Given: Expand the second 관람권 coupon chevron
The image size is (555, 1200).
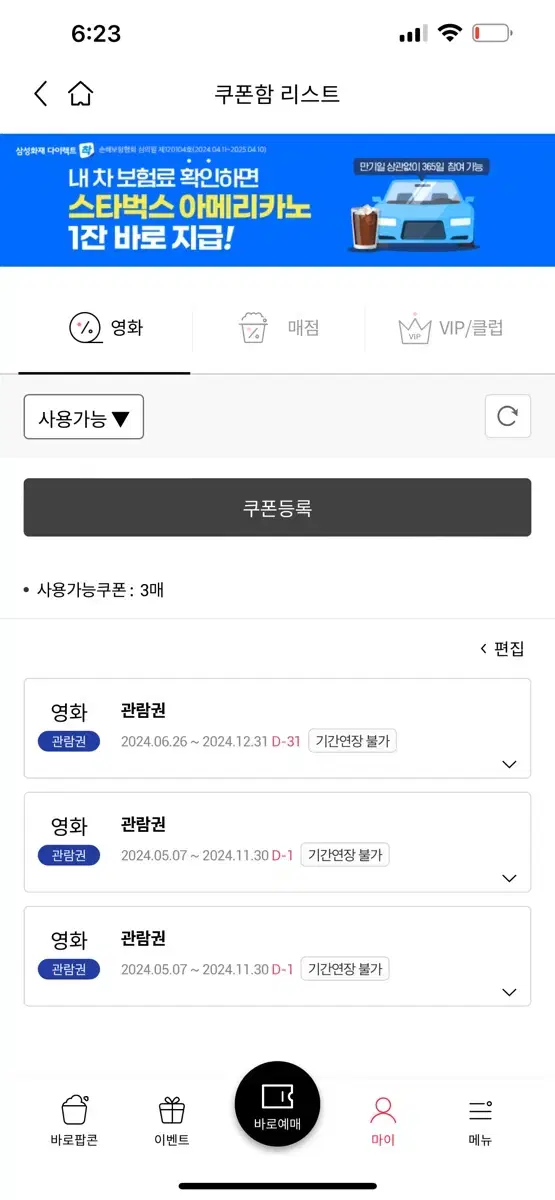Looking at the screenshot, I should tap(509, 879).
